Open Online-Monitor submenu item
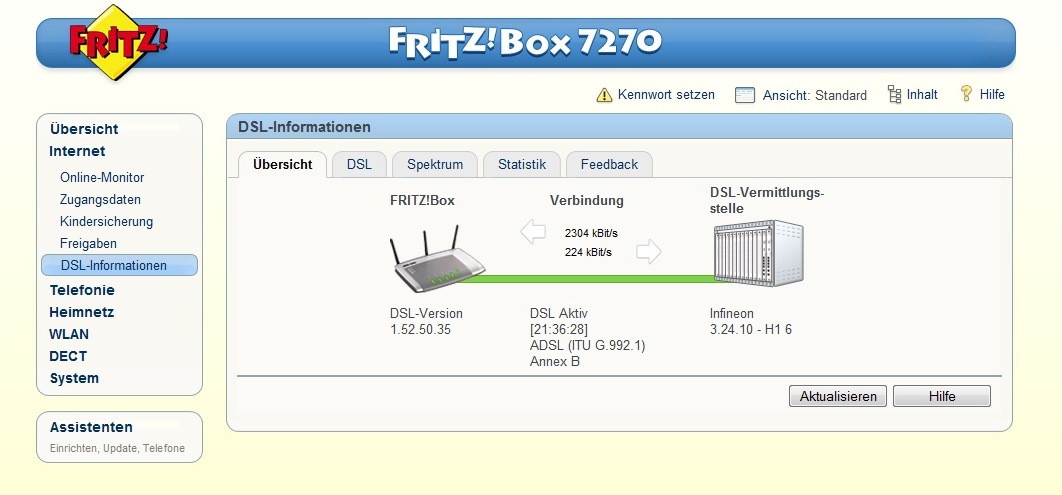Screen dimensions: 1062x495 tap(102, 177)
